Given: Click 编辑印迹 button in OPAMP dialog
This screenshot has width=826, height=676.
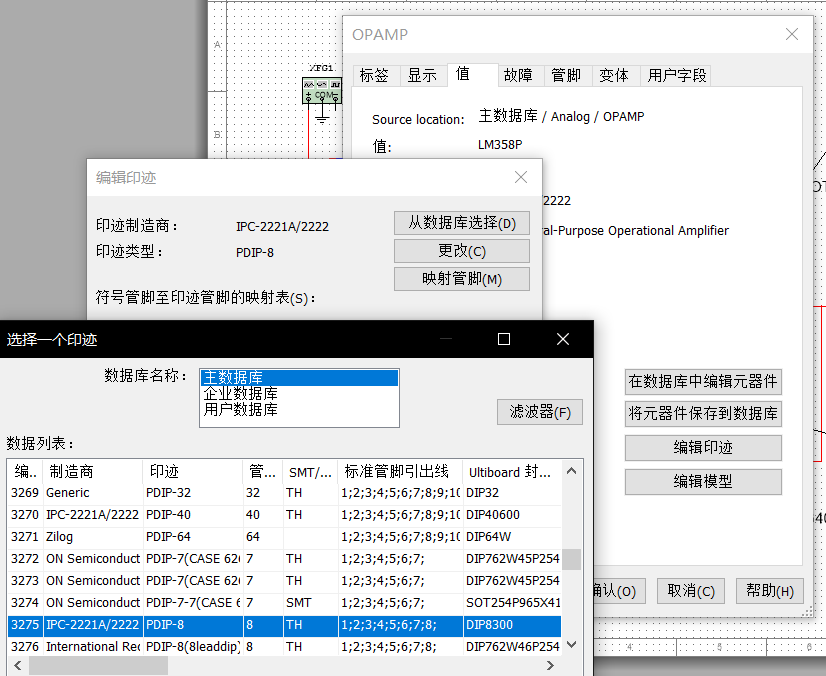Looking at the screenshot, I should [x=703, y=448].
